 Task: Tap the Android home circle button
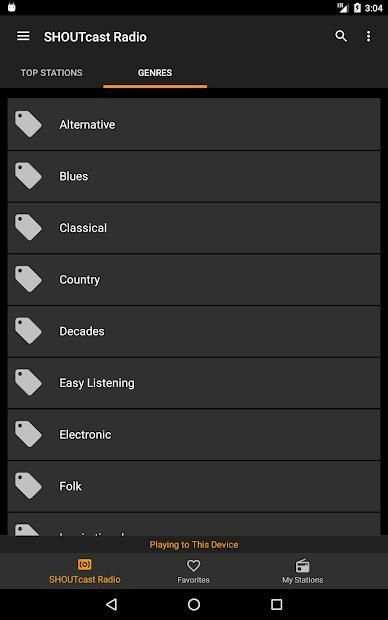click(194, 604)
